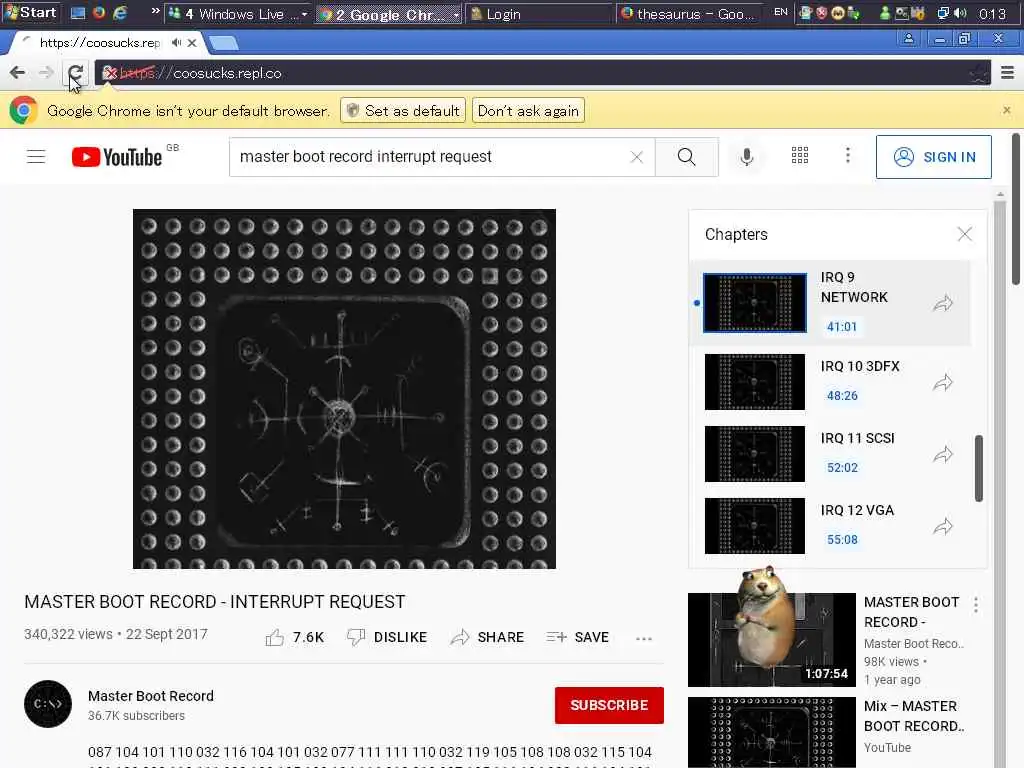Open the Mix – MASTER BOOT RECORD thumbnail
The height and width of the screenshot is (768, 1024).
click(772, 732)
